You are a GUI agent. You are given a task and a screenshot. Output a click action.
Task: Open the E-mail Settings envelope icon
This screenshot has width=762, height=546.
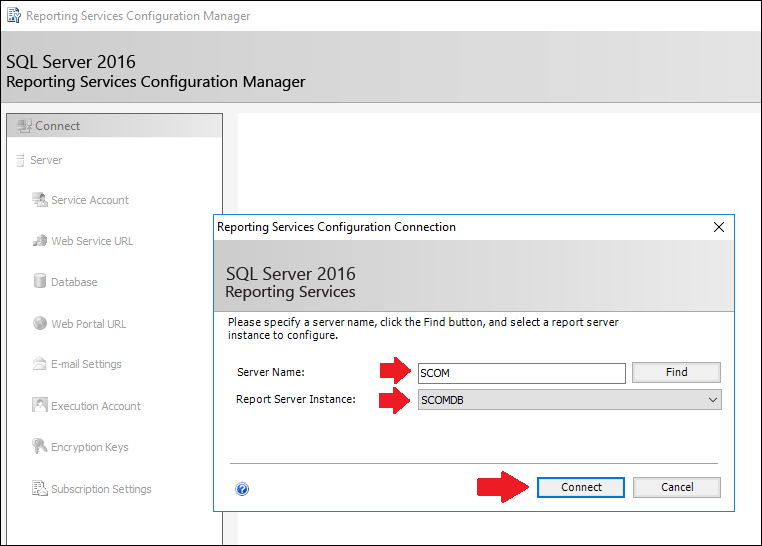[x=39, y=363]
